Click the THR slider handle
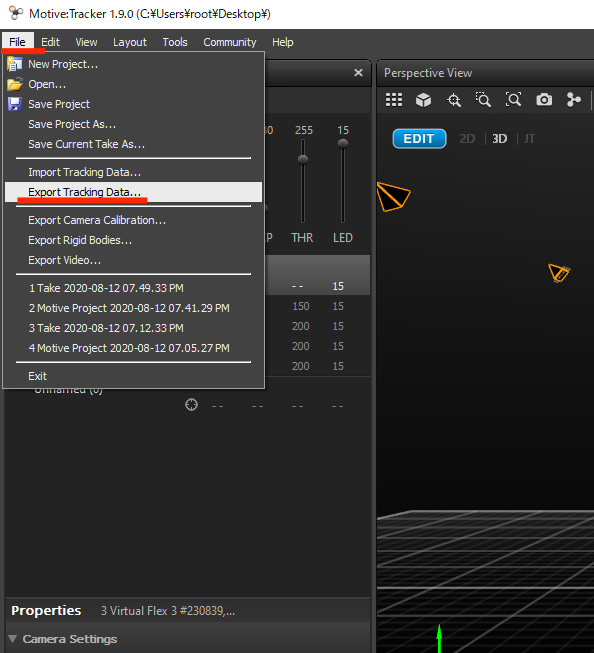Viewport: 594px width, 653px height. [303, 159]
